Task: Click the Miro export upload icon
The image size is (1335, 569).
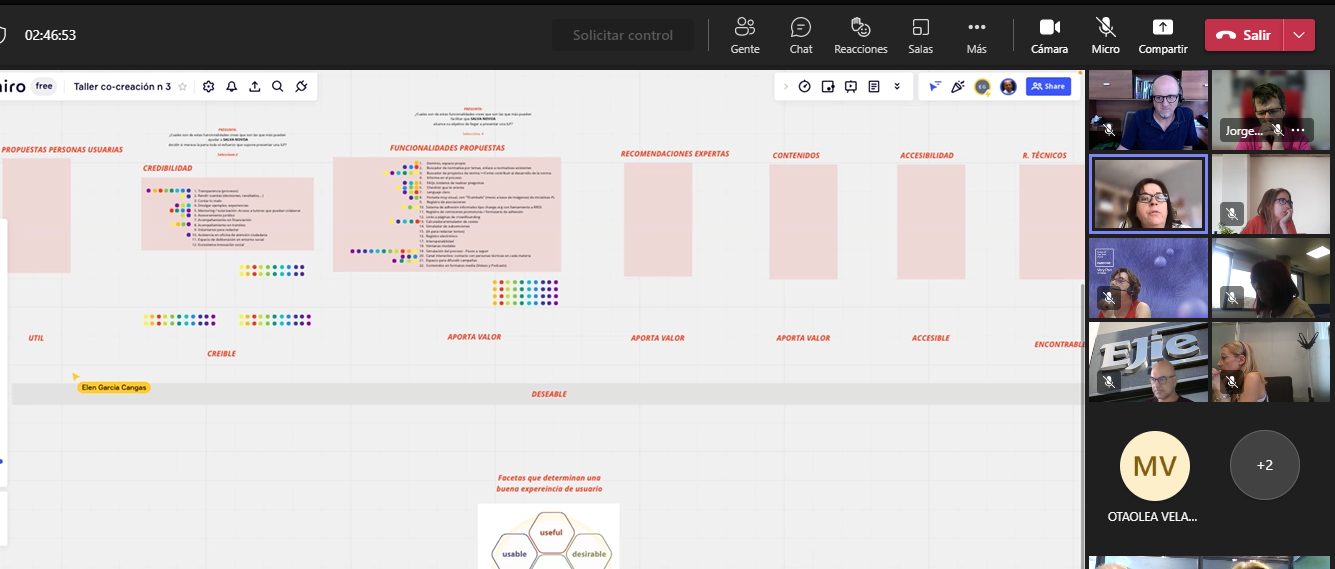Action: pyautogui.click(x=255, y=87)
